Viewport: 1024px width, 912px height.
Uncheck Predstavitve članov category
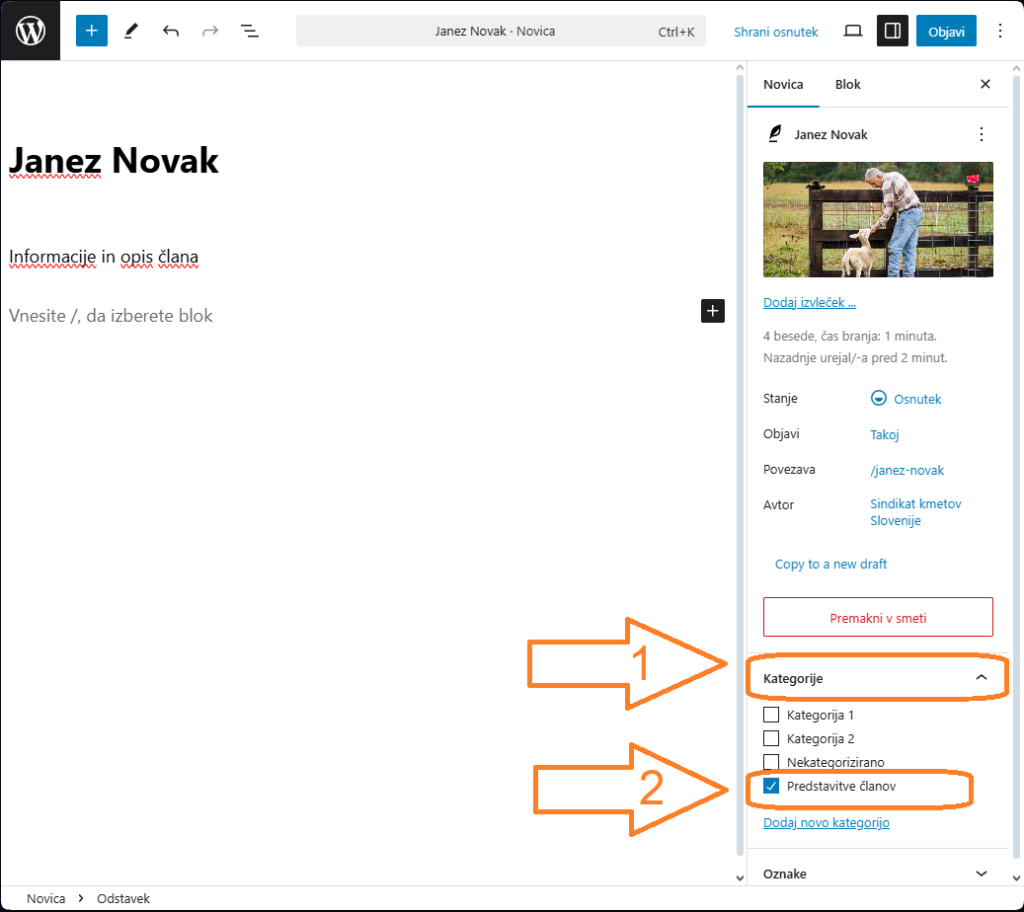[x=771, y=787]
